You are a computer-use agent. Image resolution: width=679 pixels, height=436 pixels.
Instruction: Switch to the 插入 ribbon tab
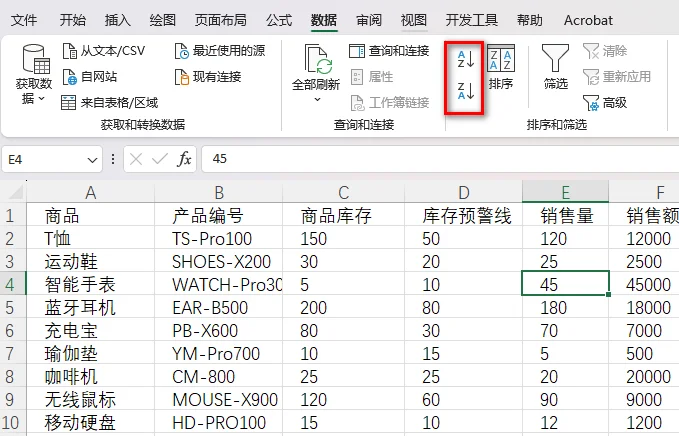[x=117, y=20]
